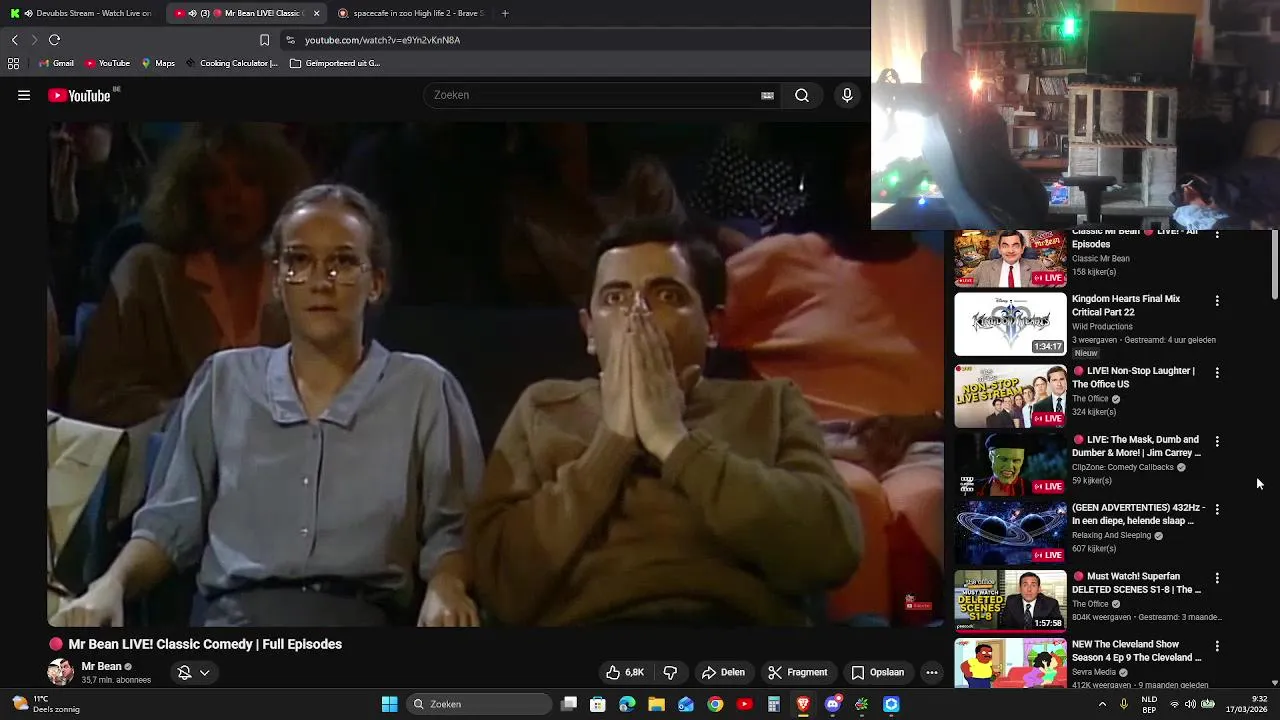This screenshot has width=1280, height=720.
Task: Click the Mr Bean video player to pause
Action: tap(495, 375)
